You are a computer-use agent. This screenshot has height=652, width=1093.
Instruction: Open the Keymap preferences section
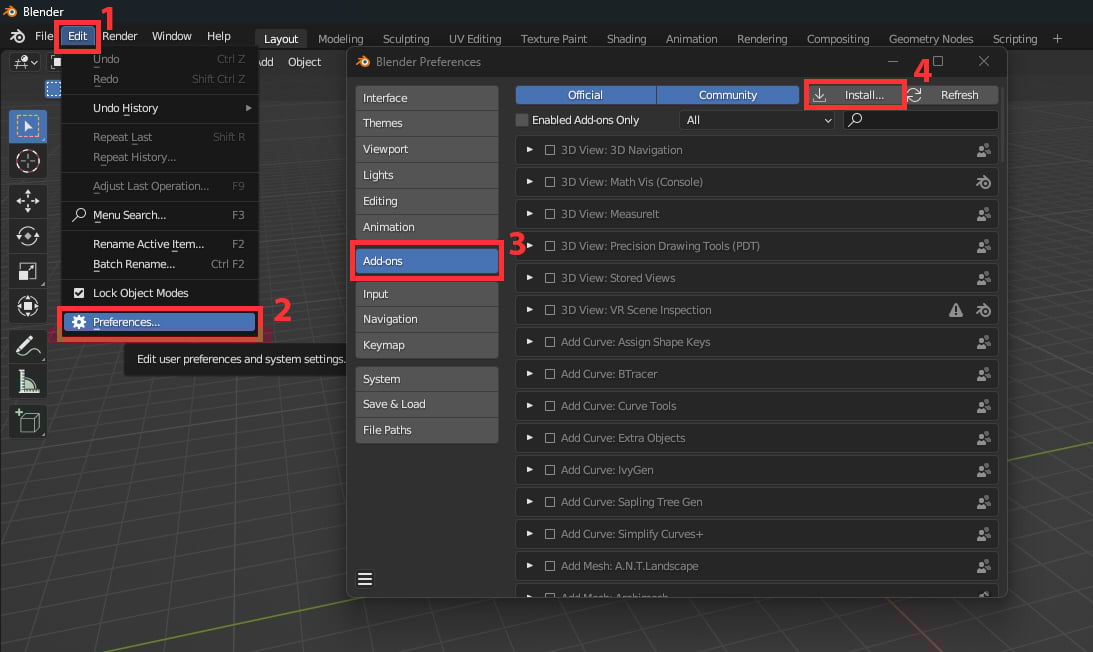click(x=427, y=345)
